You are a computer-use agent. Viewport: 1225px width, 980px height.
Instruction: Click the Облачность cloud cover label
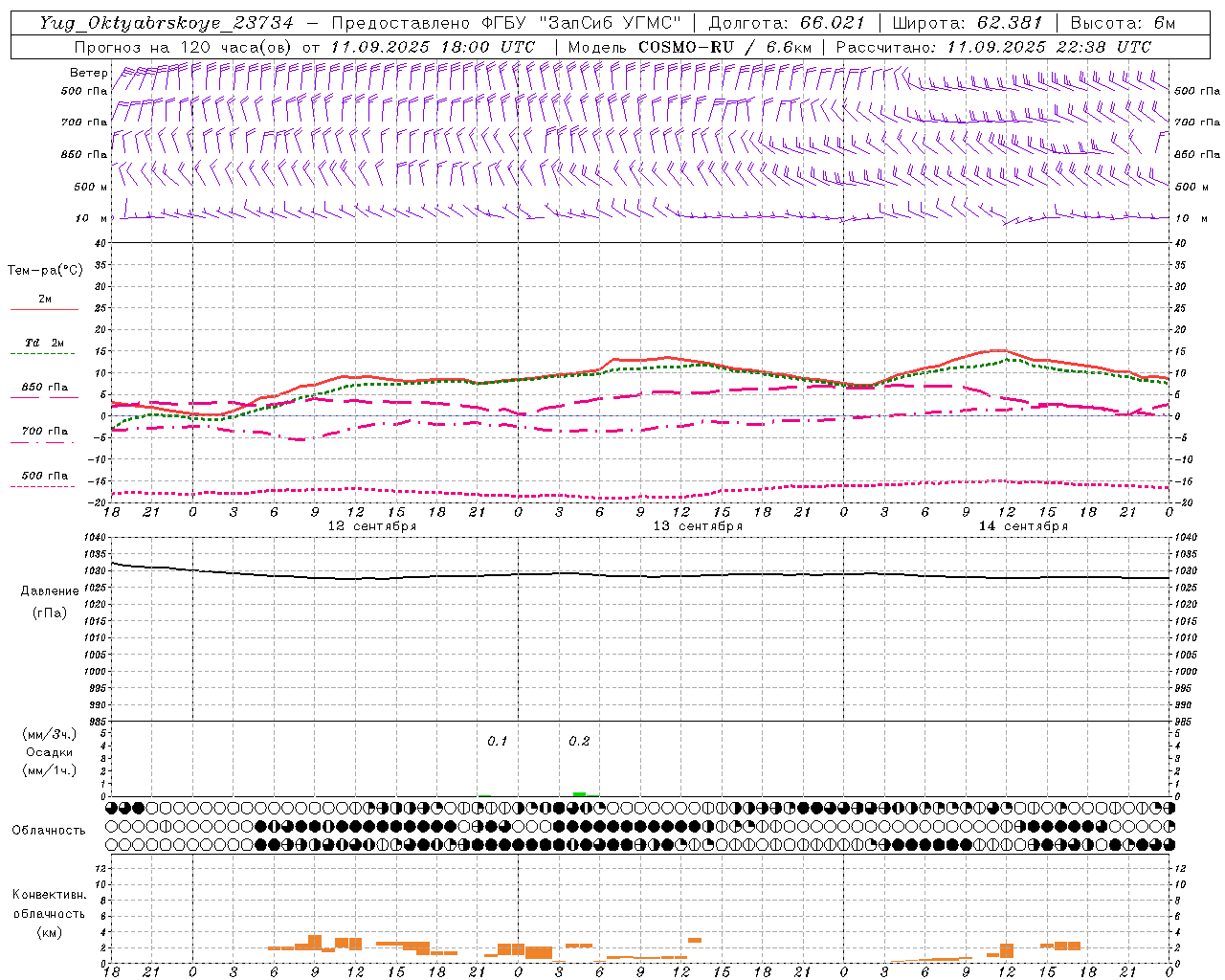(49, 830)
